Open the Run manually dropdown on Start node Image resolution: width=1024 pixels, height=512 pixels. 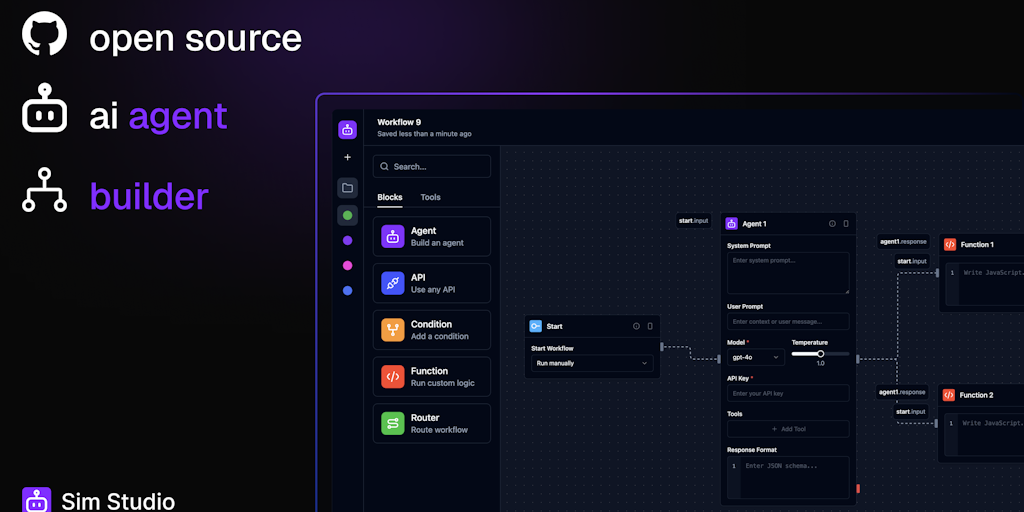(x=592, y=363)
